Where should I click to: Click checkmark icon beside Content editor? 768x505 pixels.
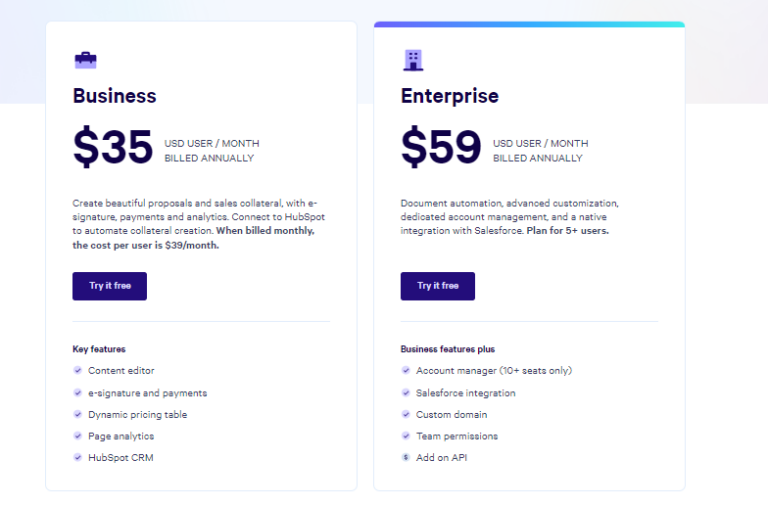78,370
